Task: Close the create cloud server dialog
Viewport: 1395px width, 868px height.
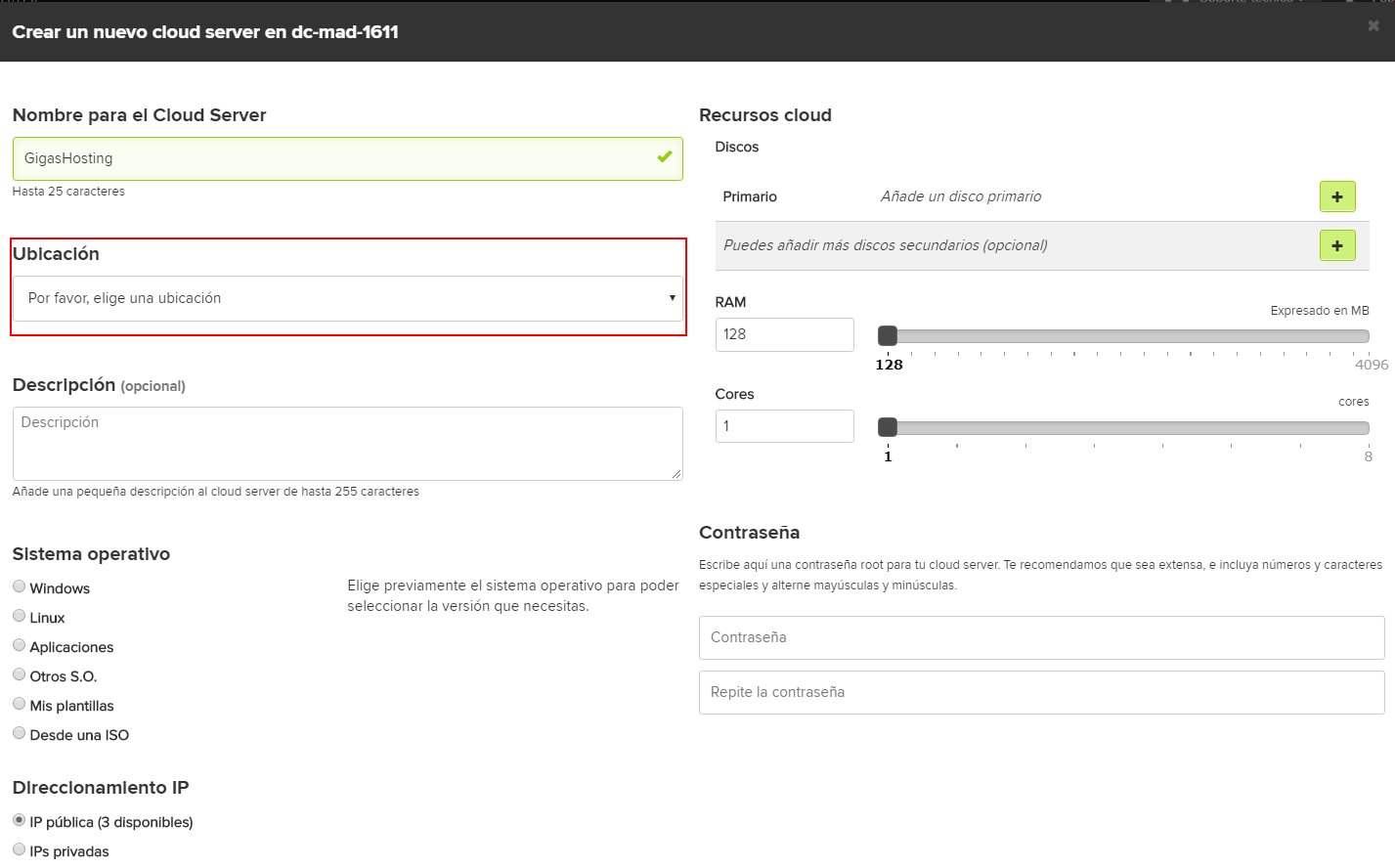Action: pos(1373,25)
